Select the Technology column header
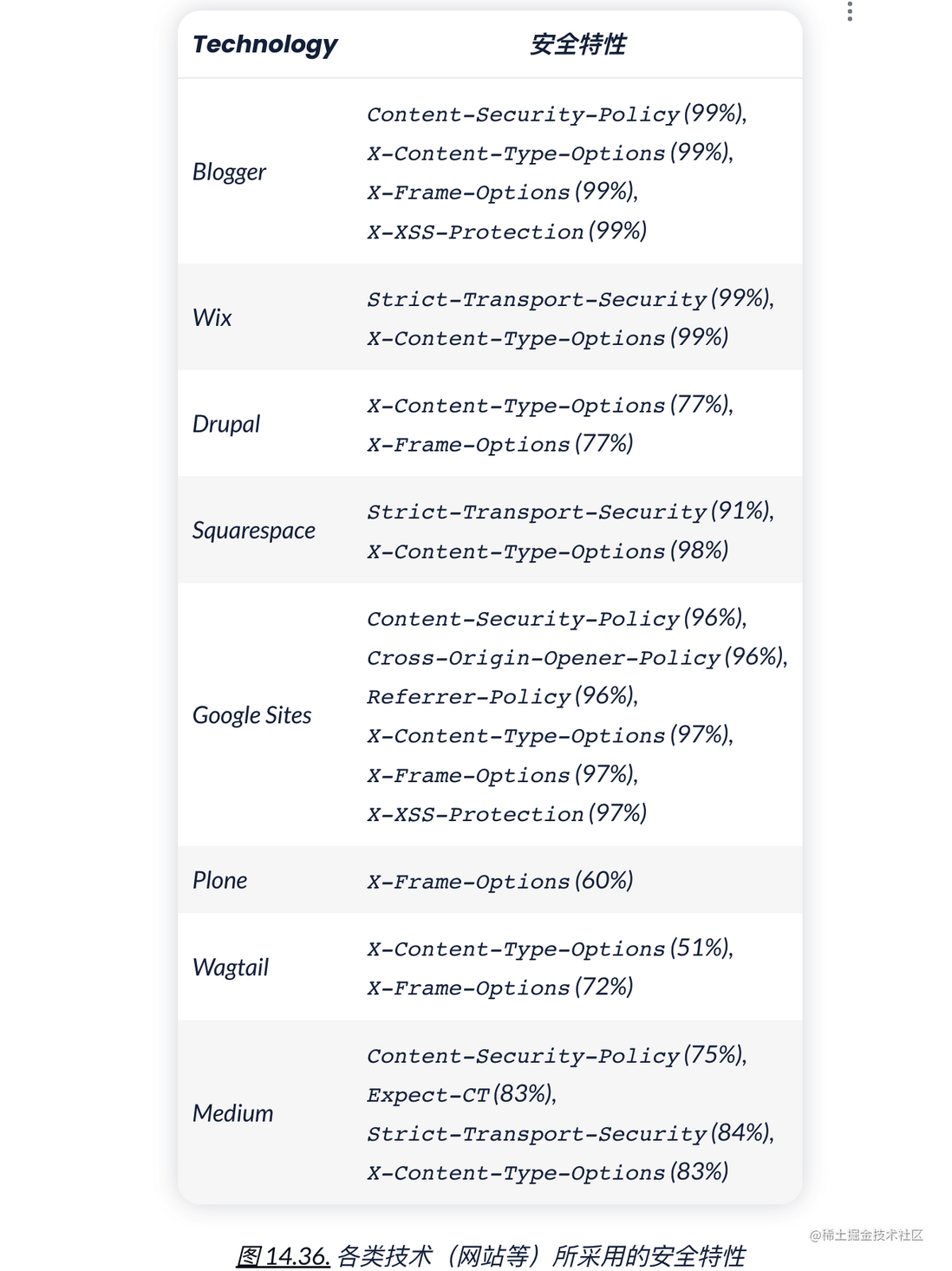Viewport: 952px width, 1271px height. point(264,44)
